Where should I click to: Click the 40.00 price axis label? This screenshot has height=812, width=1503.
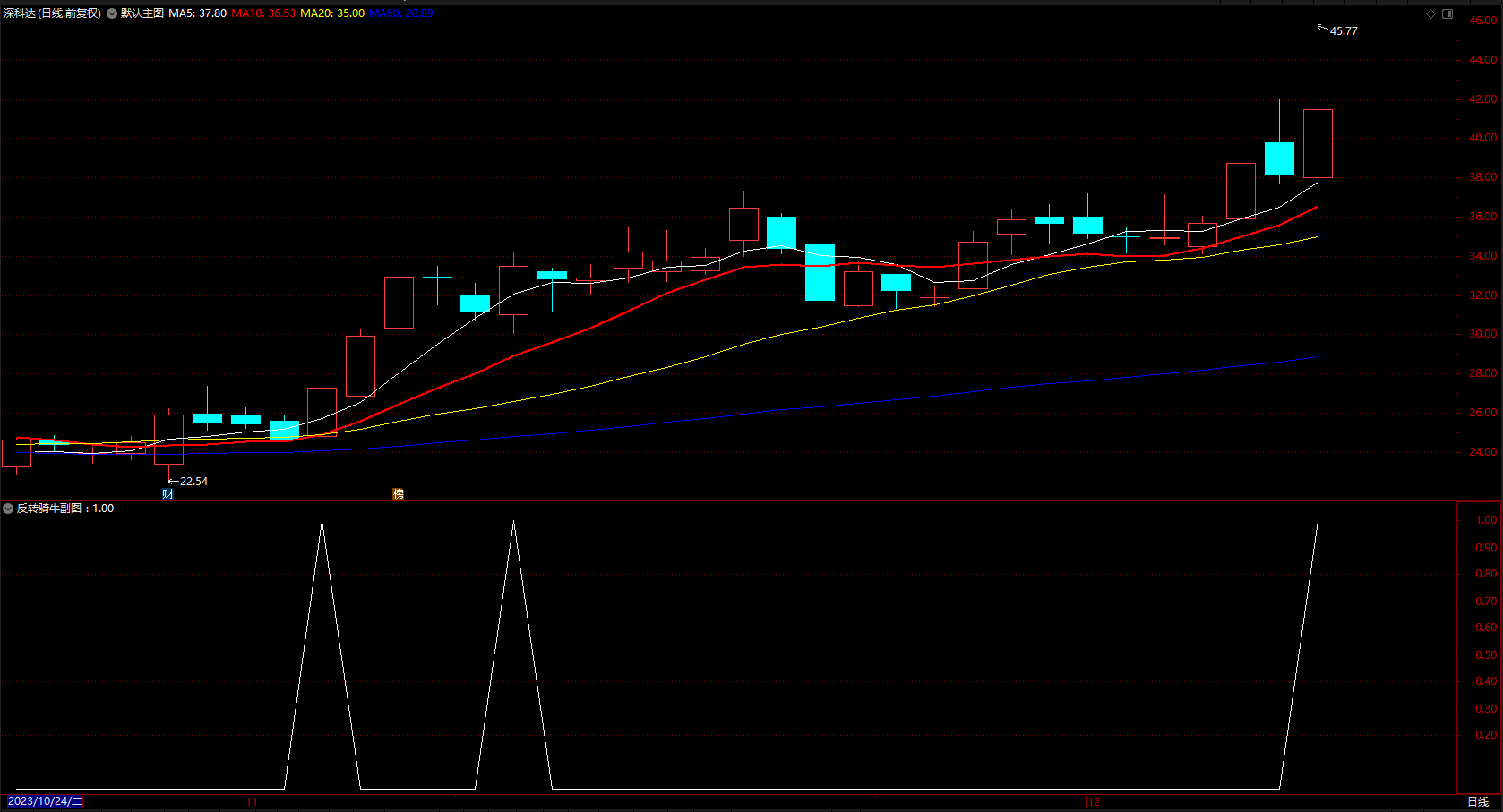point(1482,138)
